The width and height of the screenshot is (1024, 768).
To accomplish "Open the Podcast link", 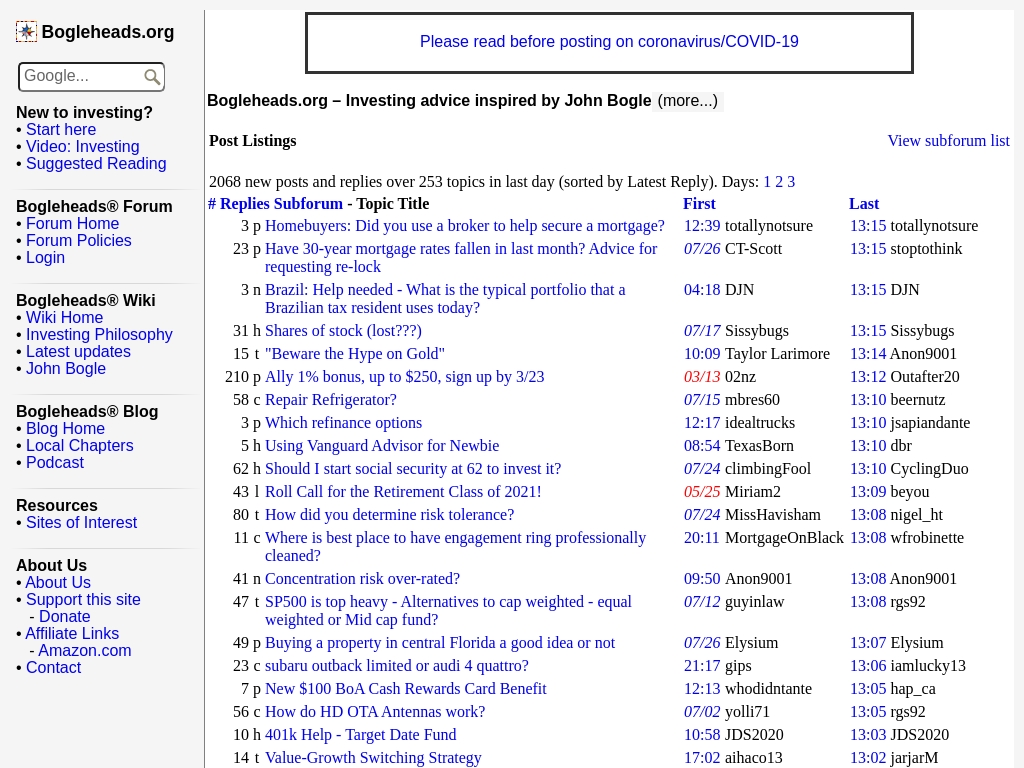I will point(55,462).
